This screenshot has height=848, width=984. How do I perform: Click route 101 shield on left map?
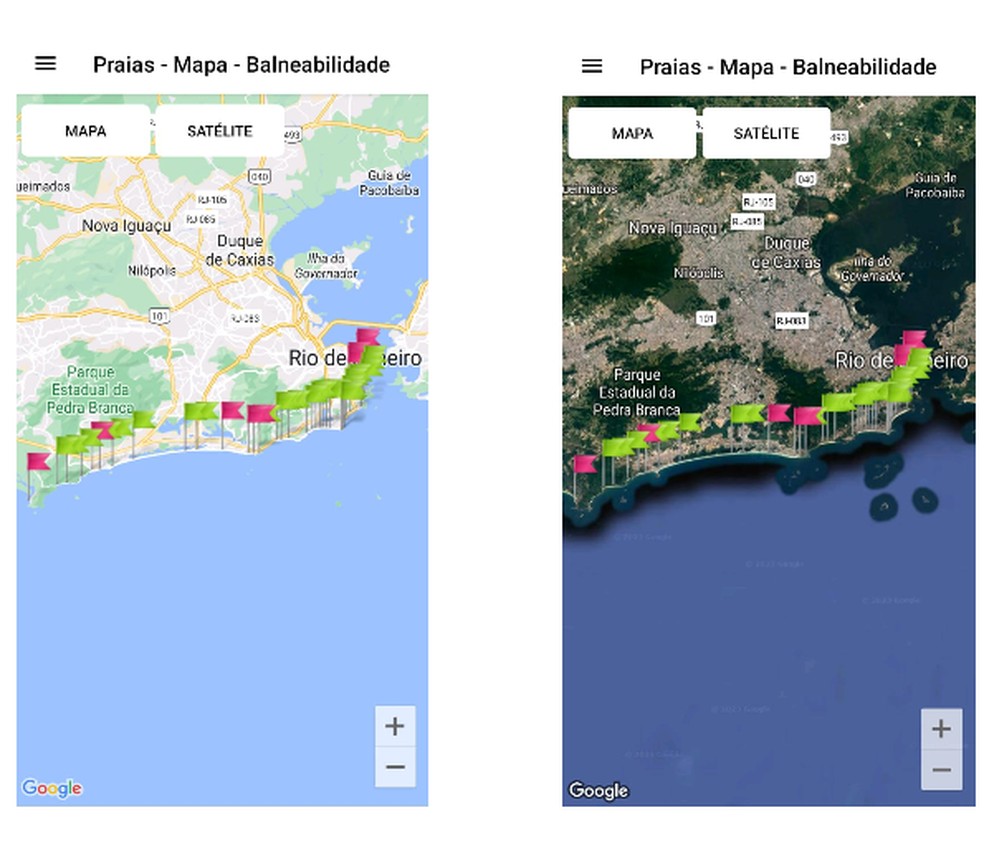click(x=159, y=316)
